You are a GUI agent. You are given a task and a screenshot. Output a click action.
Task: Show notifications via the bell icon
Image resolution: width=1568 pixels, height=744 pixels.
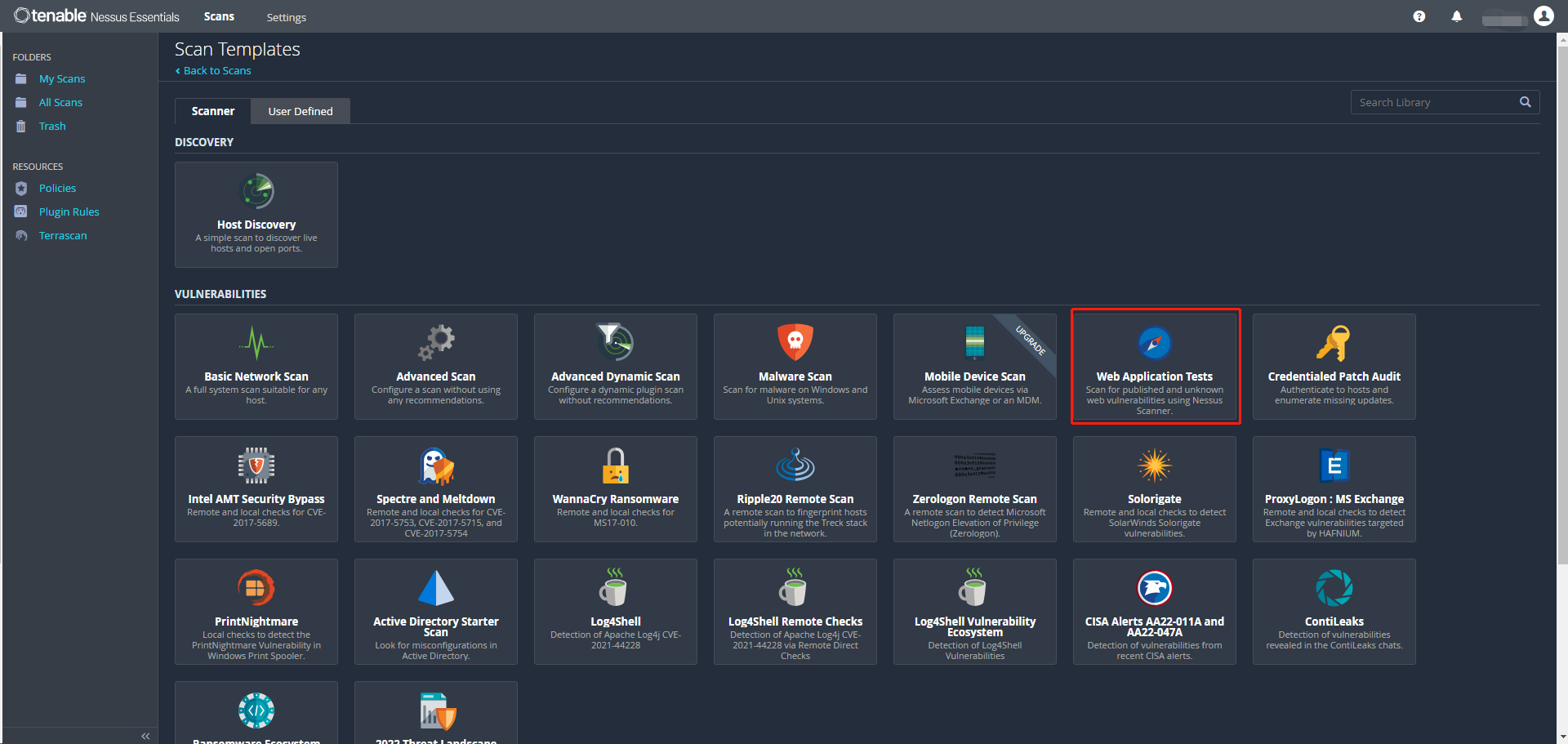point(1457,16)
